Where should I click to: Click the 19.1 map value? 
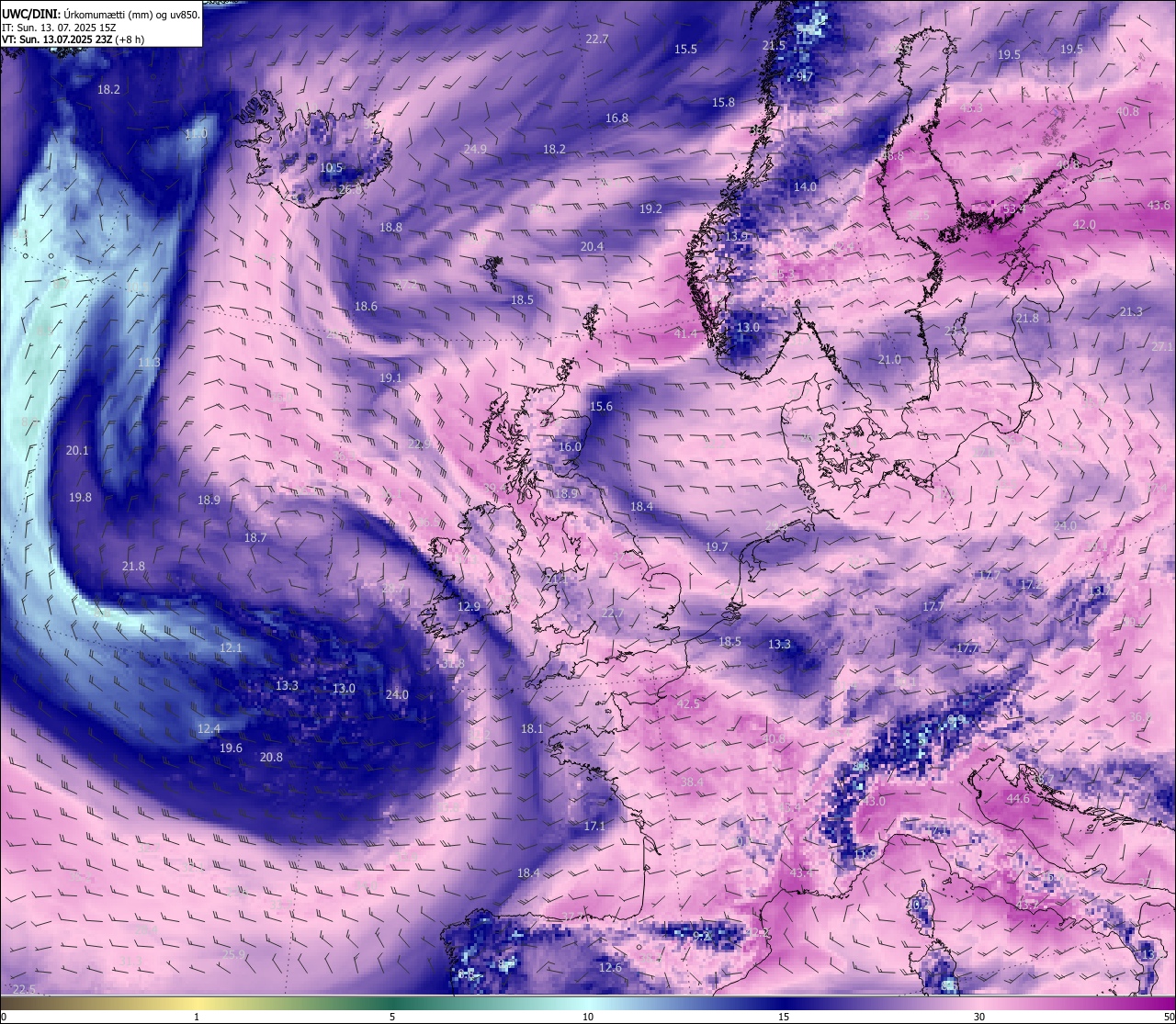pos(390,378)
